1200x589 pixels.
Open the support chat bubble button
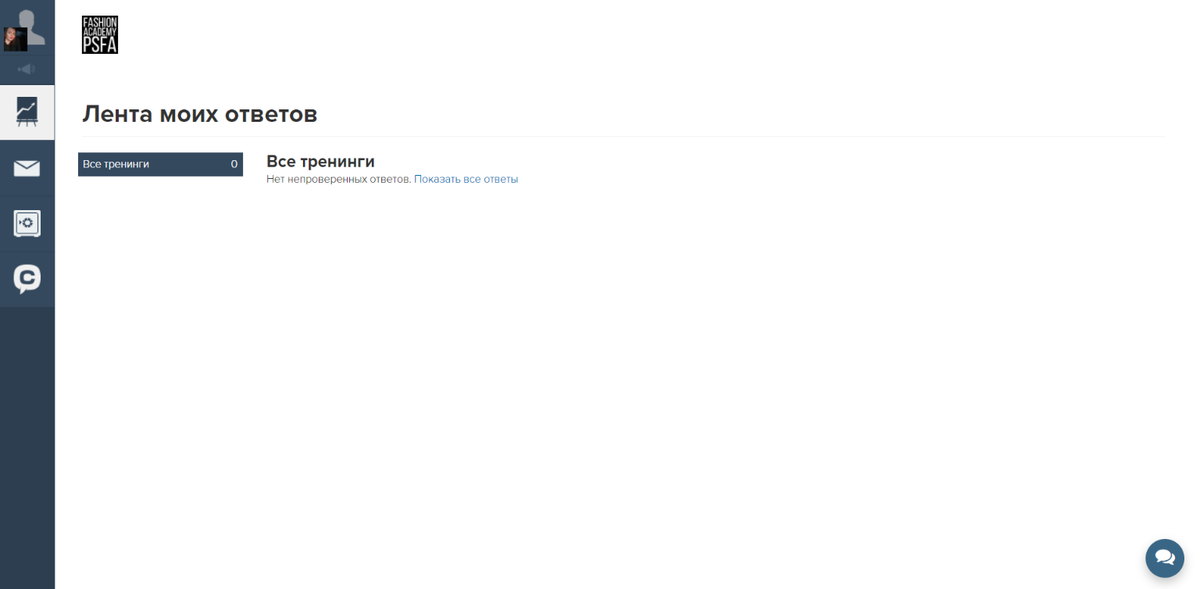click(x=1164, y=558)
